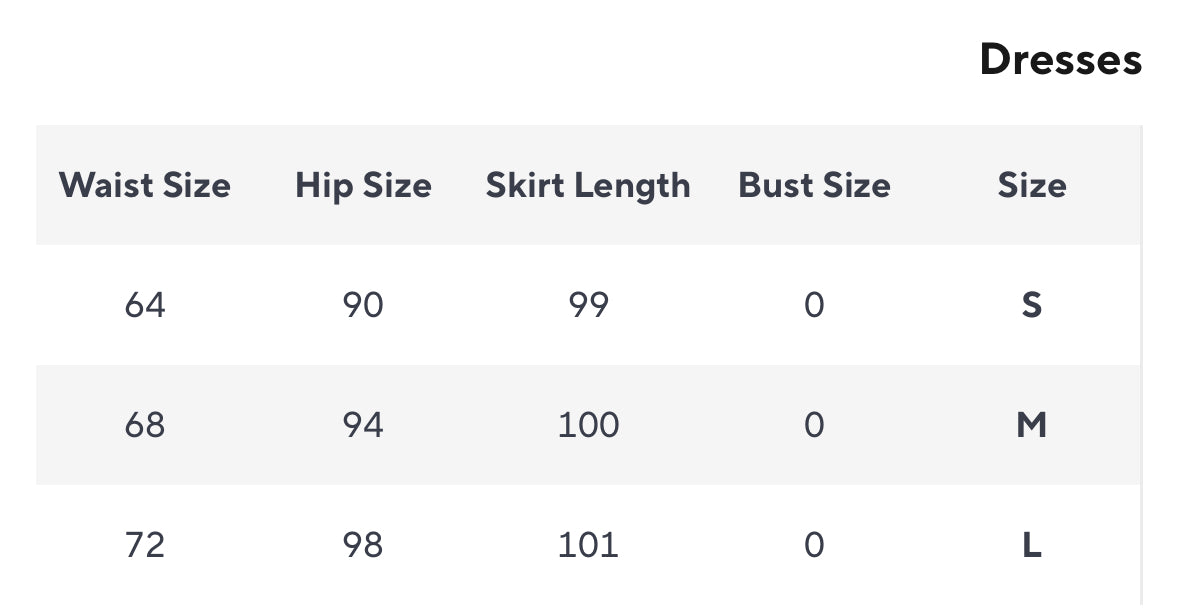Click the waist size value 72

click(145, 545)
